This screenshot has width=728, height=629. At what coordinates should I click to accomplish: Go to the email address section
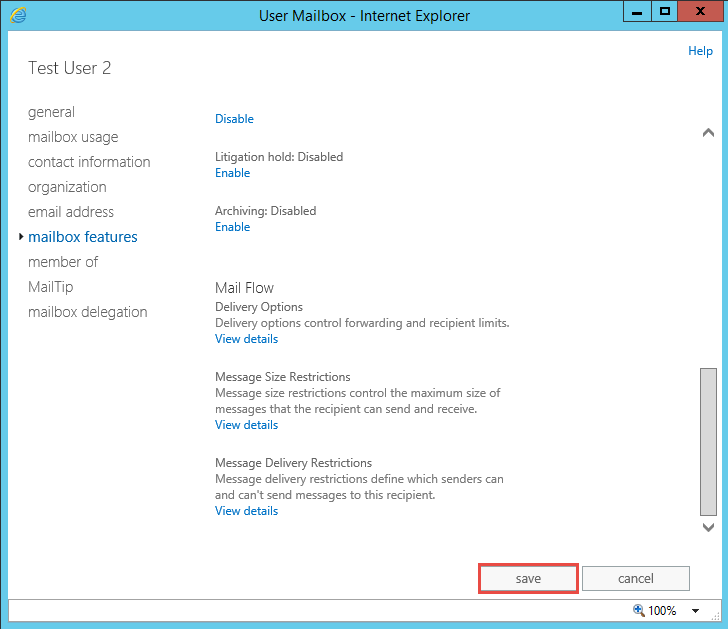pyautogui.click(x=71, y=212)
